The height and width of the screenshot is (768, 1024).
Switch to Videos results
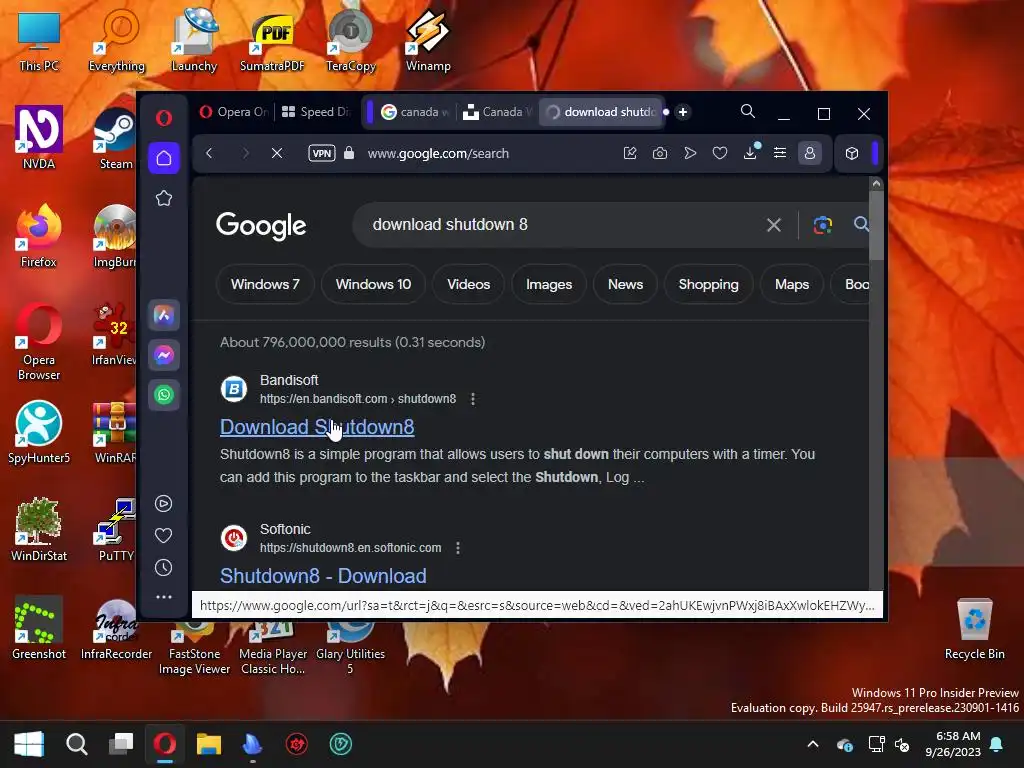[x=468, y=284]
